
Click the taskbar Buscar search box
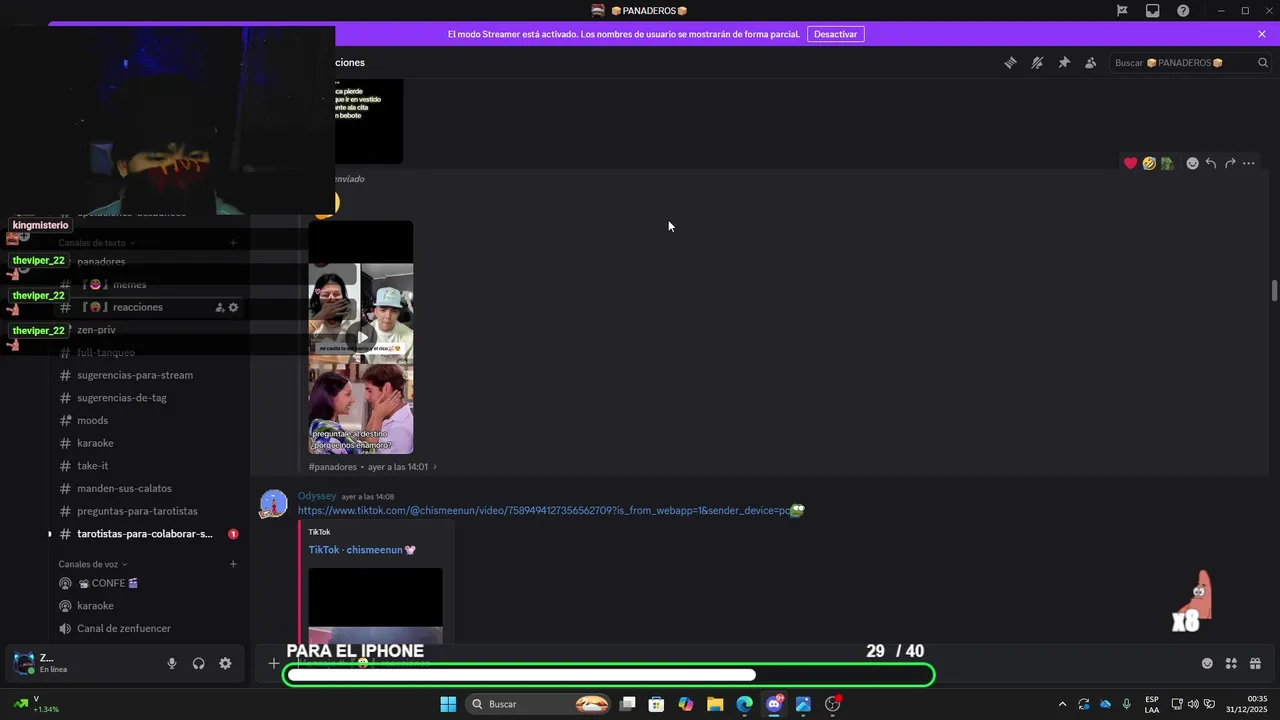(x=539, y=704)
